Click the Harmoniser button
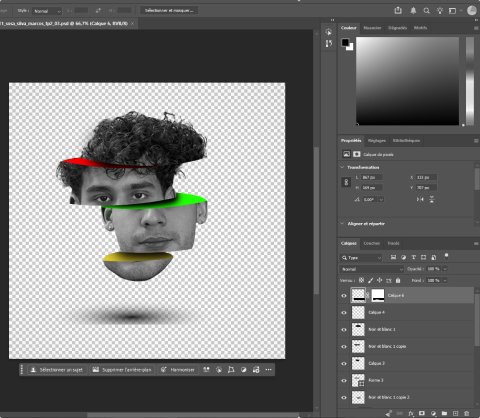This screenshot has height=418, width=480. [178, 370]
